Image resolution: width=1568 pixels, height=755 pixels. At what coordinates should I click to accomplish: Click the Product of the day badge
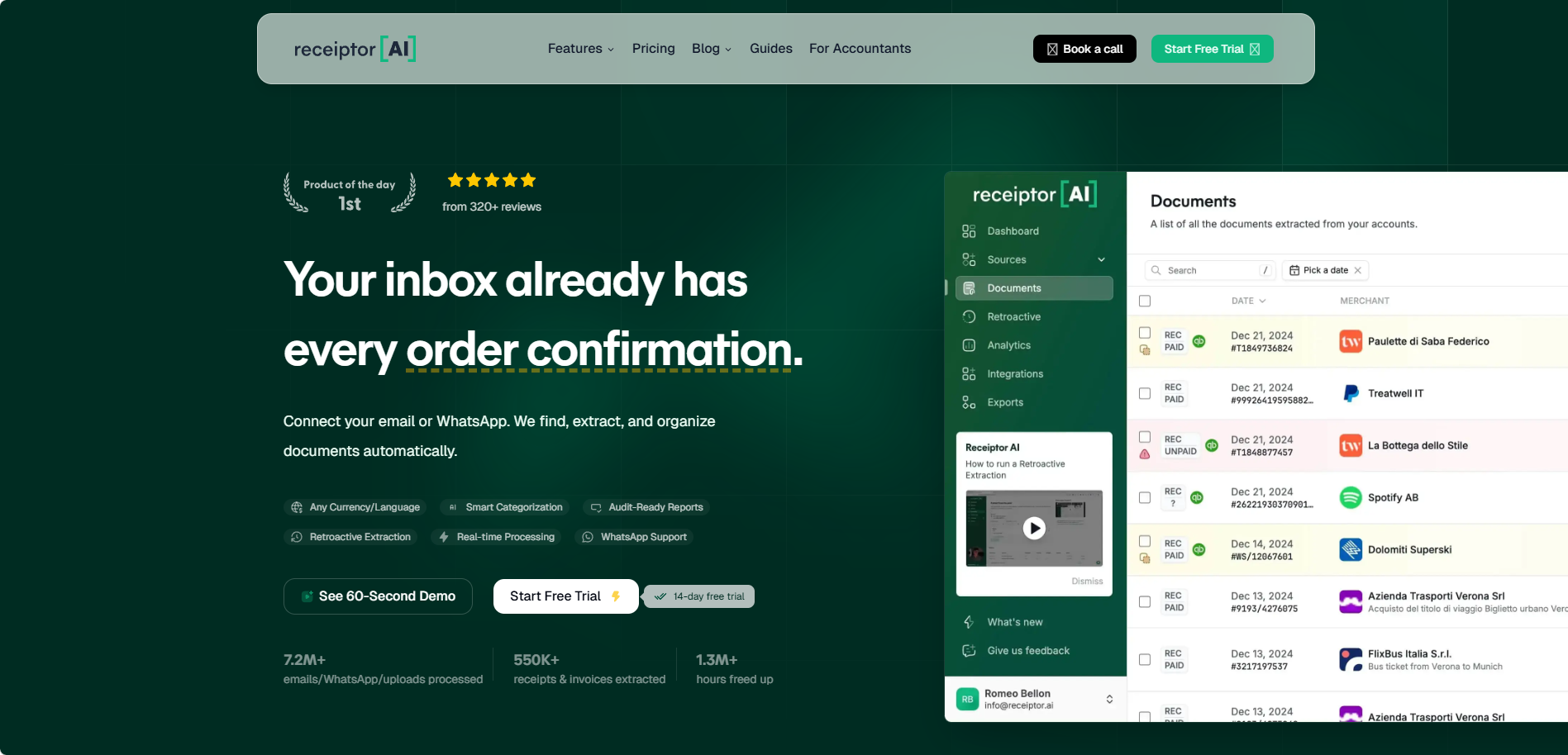click(x=350, y=193)
